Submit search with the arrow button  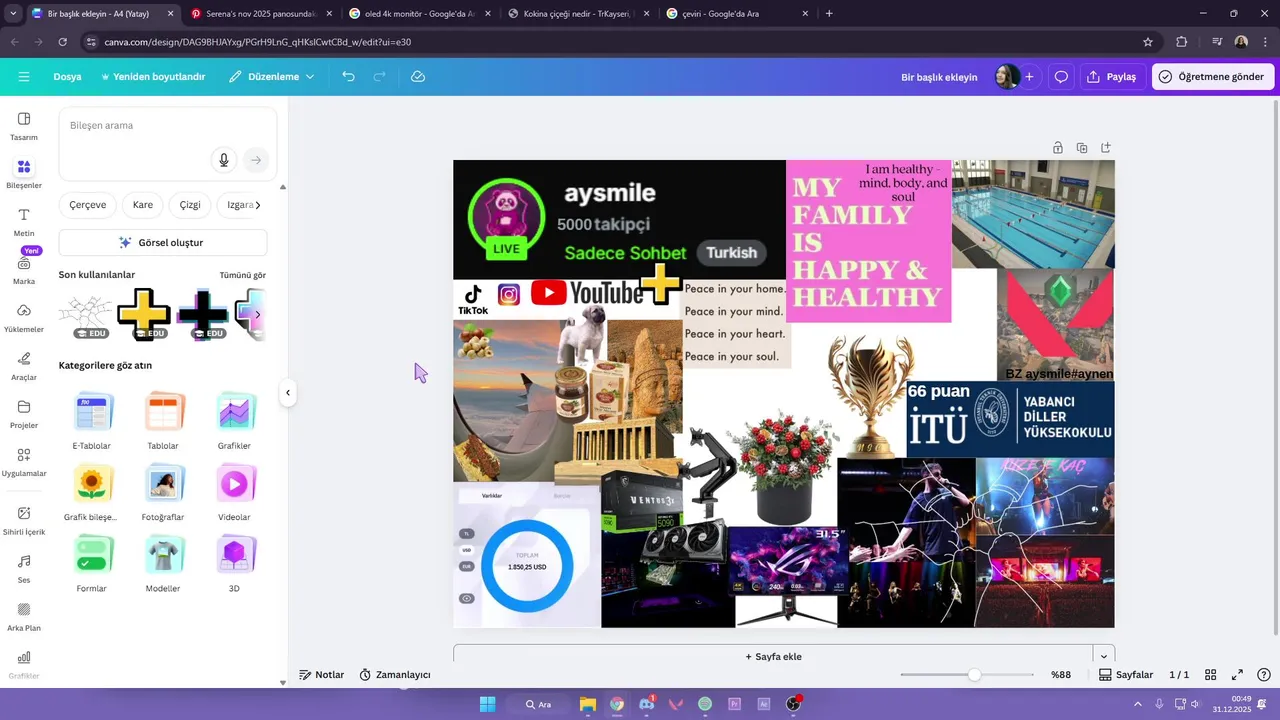(x=256, y=160)
